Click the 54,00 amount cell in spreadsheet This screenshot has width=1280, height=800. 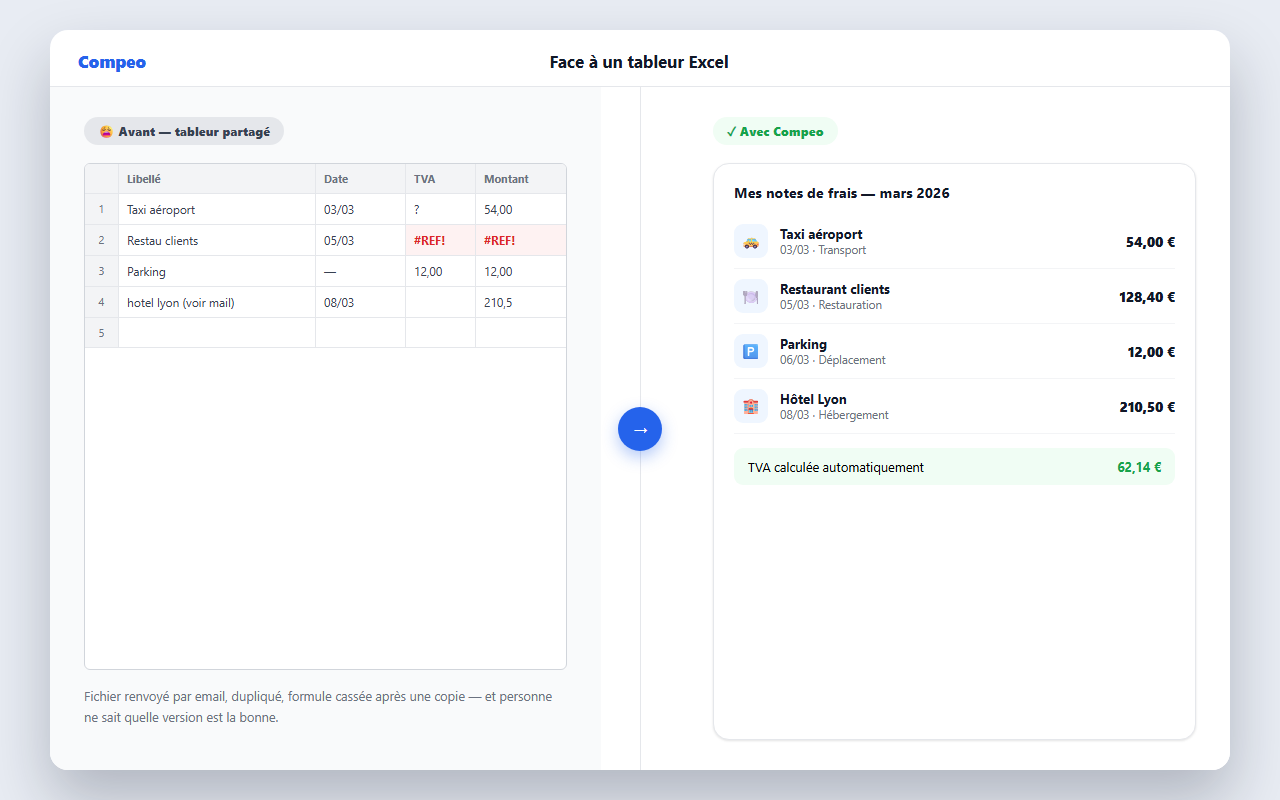point(521,210)
